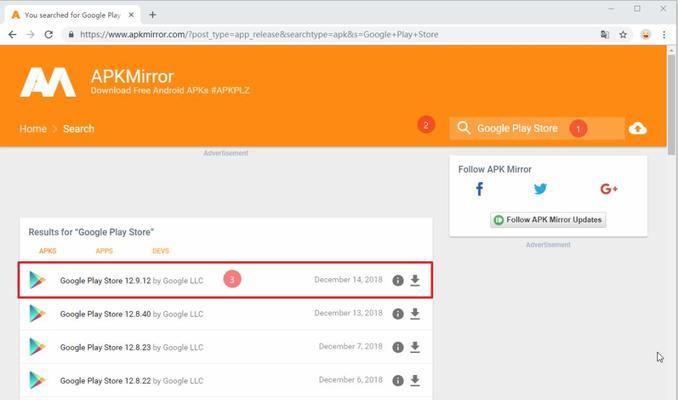Click Play Store app icon for 12.8.22

coord(37,380)
